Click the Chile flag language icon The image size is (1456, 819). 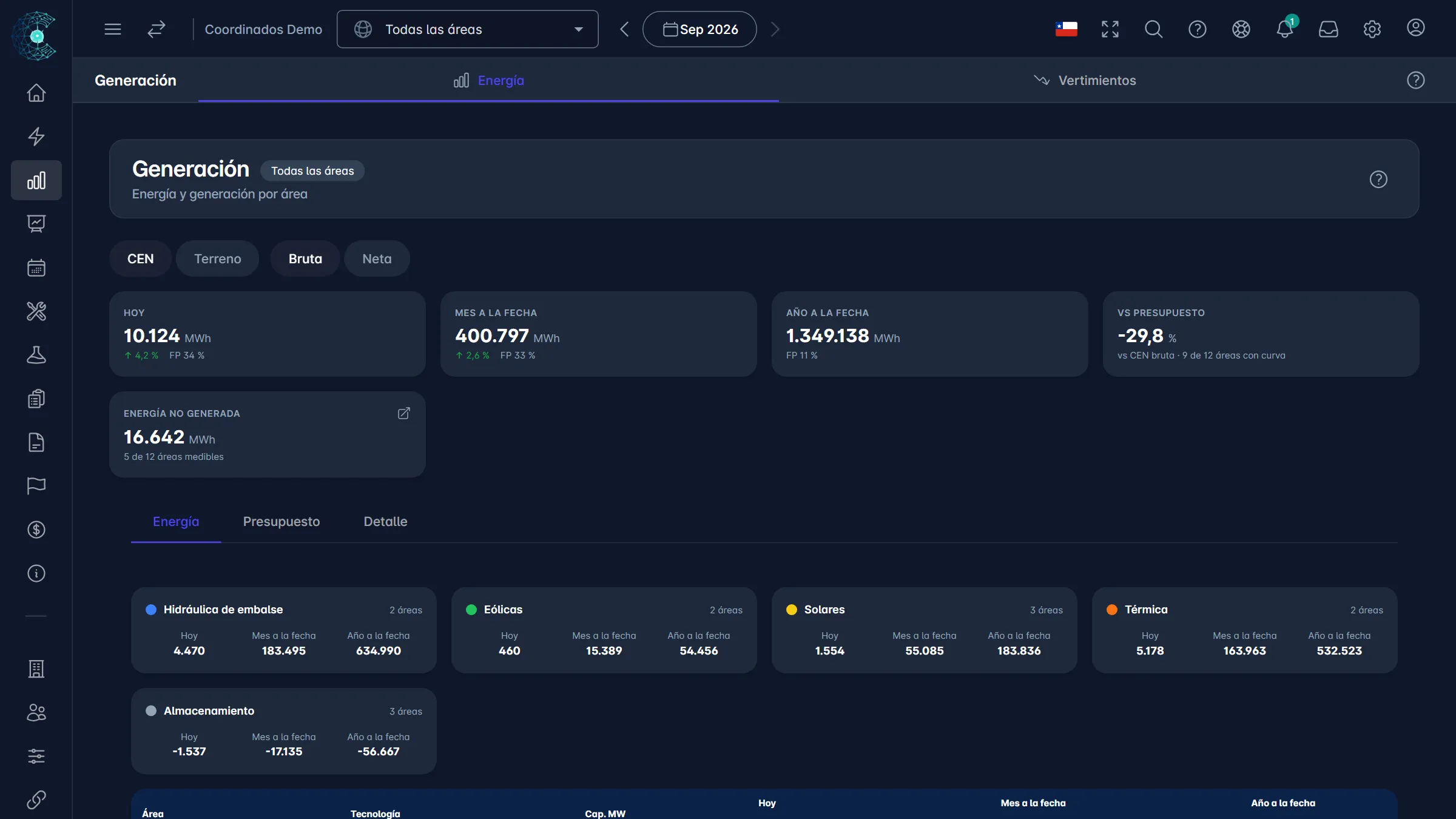click(1067, 29)
